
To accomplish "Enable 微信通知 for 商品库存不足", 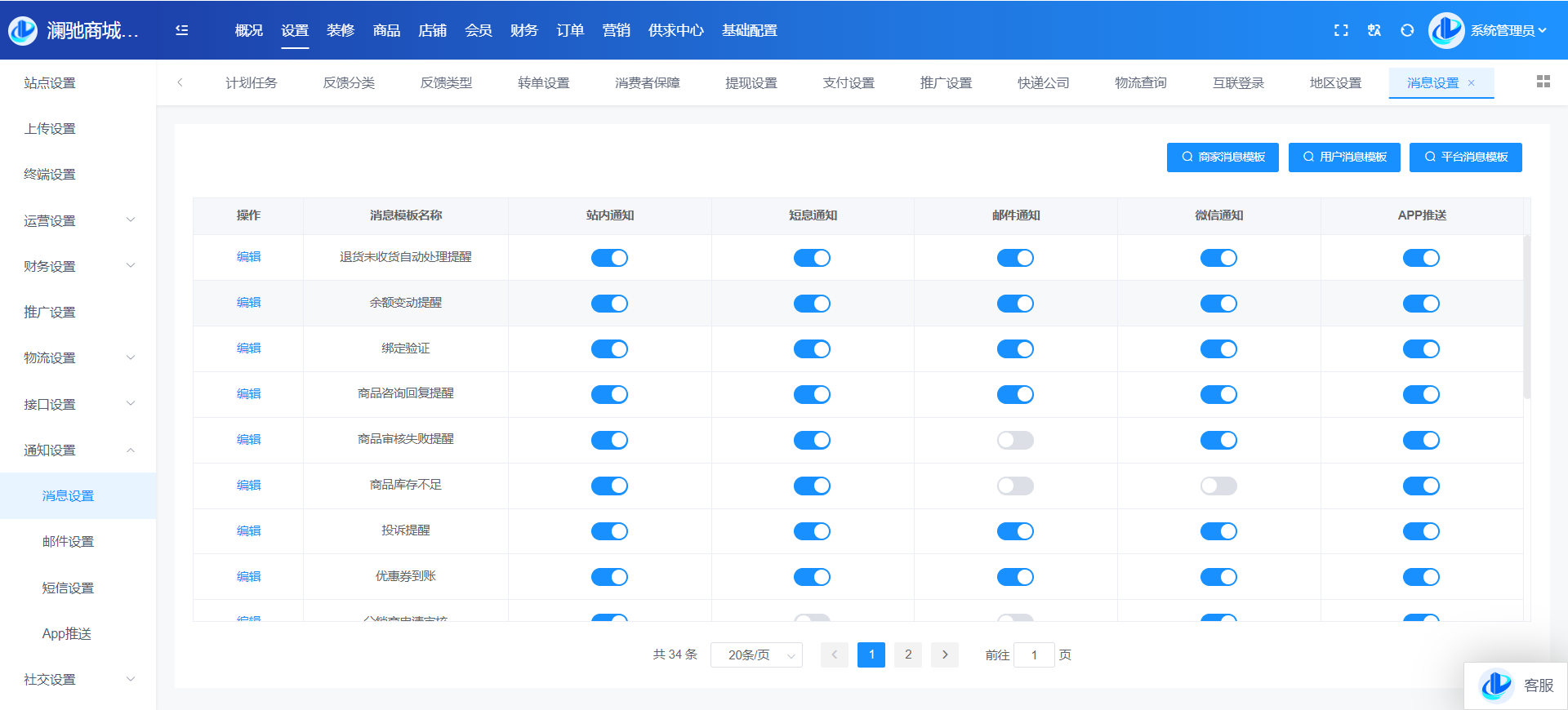I will point(1218,486).
